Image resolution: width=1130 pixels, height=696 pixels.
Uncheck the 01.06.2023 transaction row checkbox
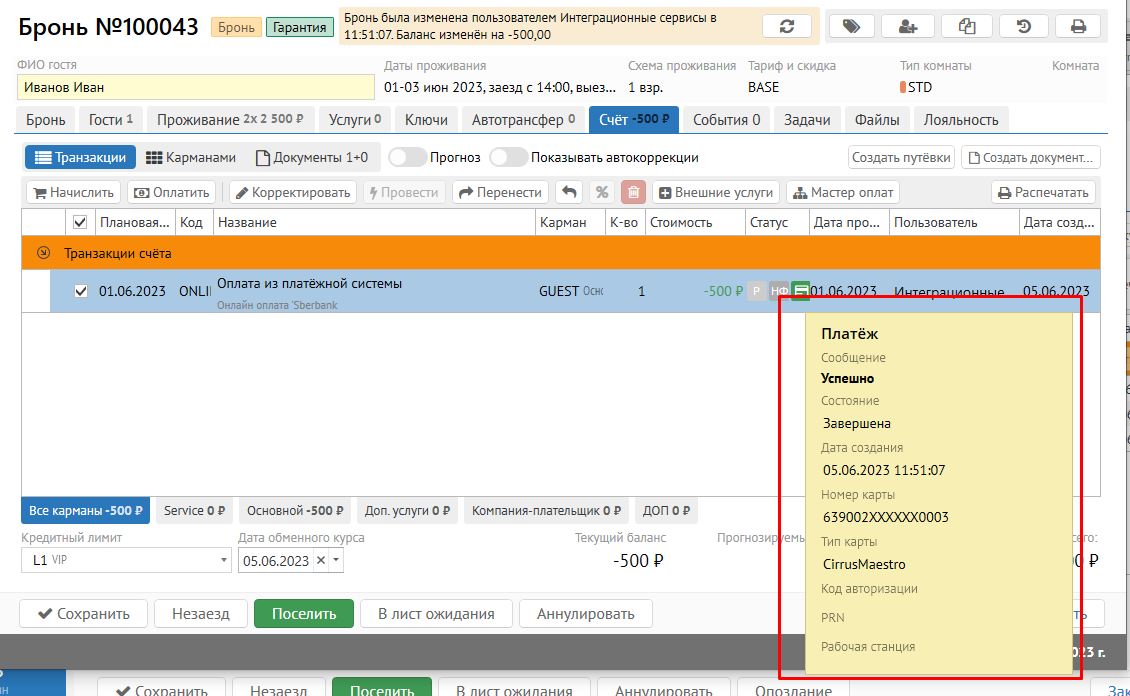tap(81, 291)
